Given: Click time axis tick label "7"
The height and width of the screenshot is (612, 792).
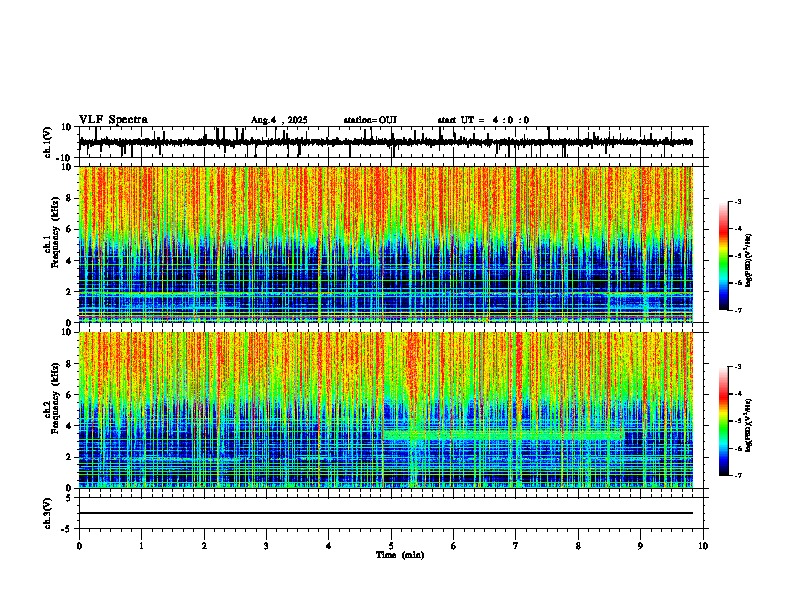Looking at the screenshot, I should coord(516,546).
